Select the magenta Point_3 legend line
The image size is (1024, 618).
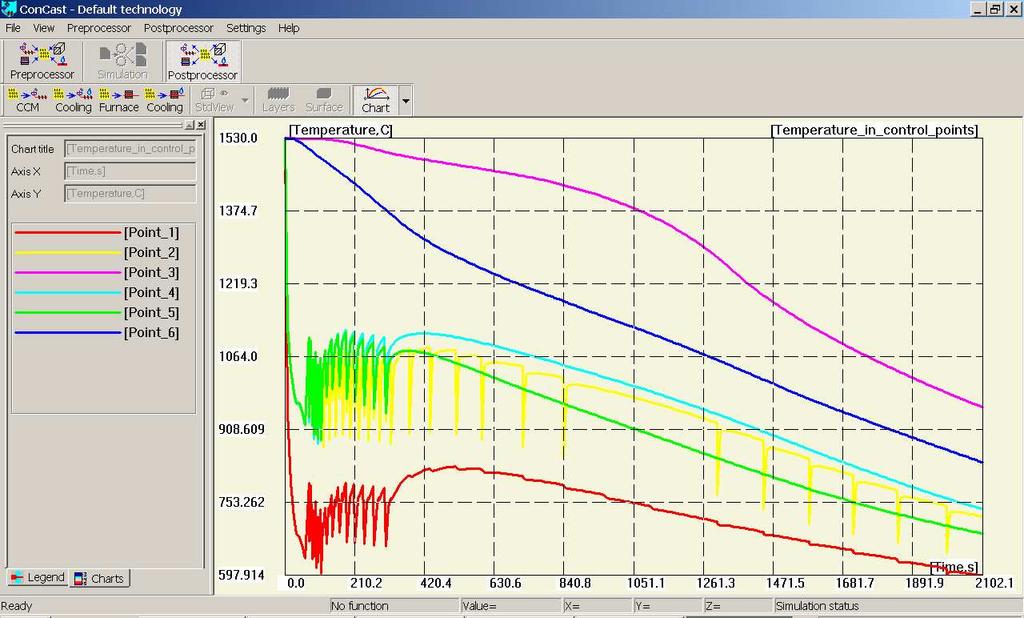tap(68, 272)
